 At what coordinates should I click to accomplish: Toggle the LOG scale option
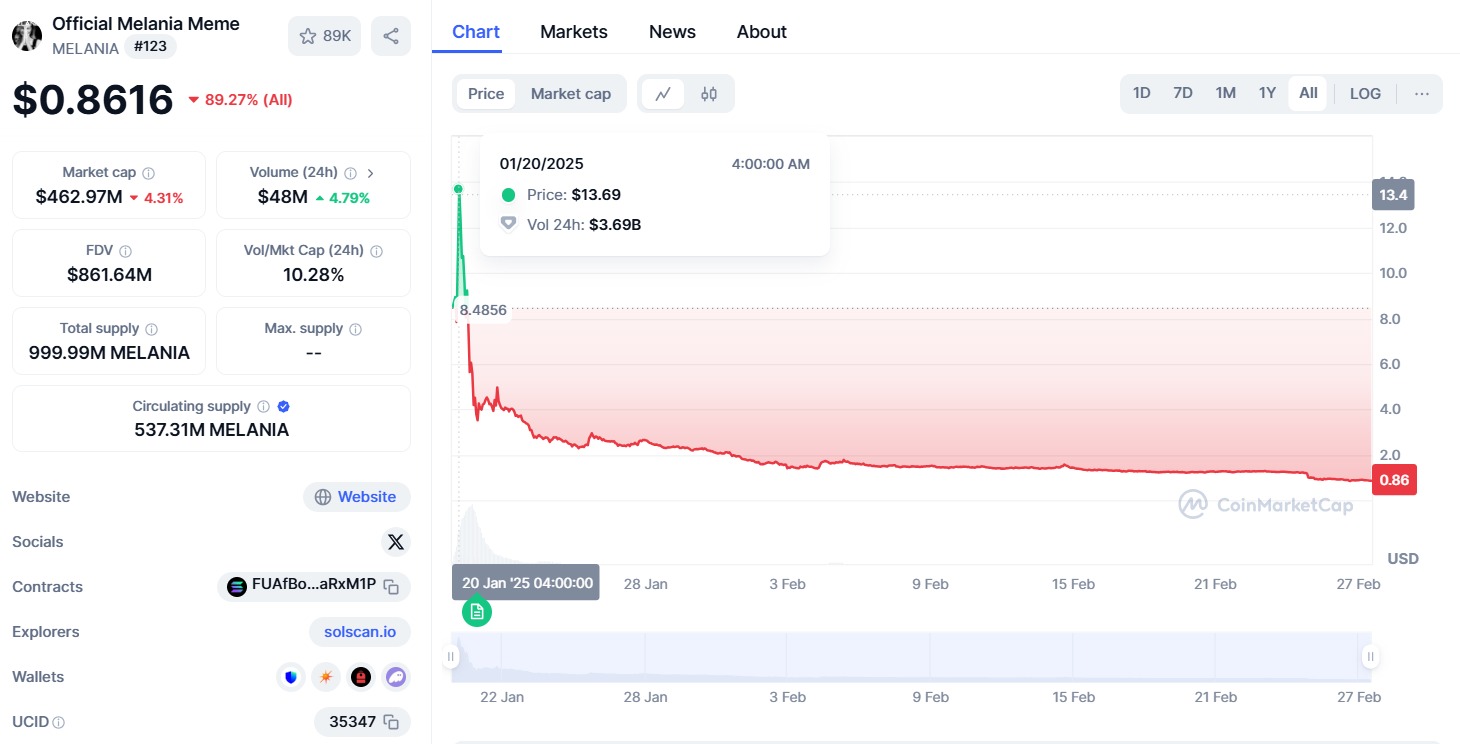[x=1365, y=94]
